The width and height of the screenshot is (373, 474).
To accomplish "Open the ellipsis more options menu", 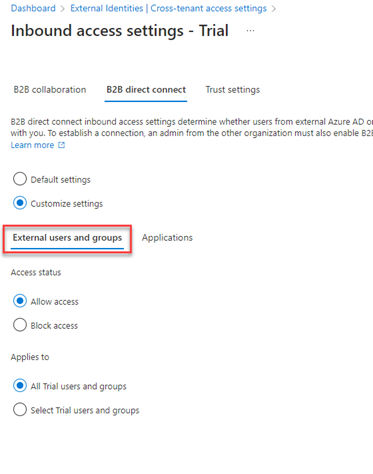I will click(250, 31).
